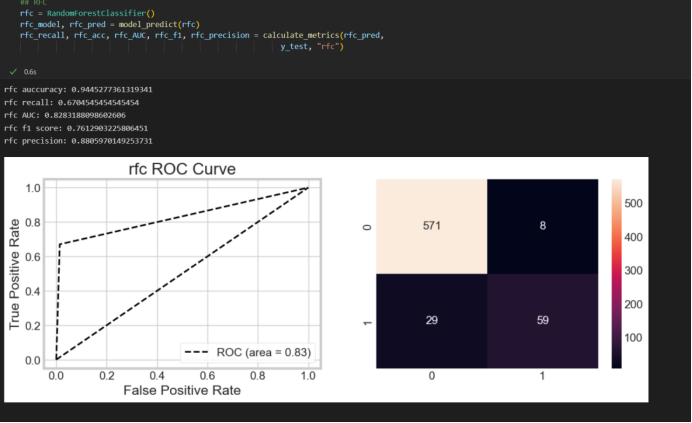Click the heatmap color scale bar
Image resolution: width=692 pixels, height=423 pixels.
pyautogui.click(x=615, y=274)
